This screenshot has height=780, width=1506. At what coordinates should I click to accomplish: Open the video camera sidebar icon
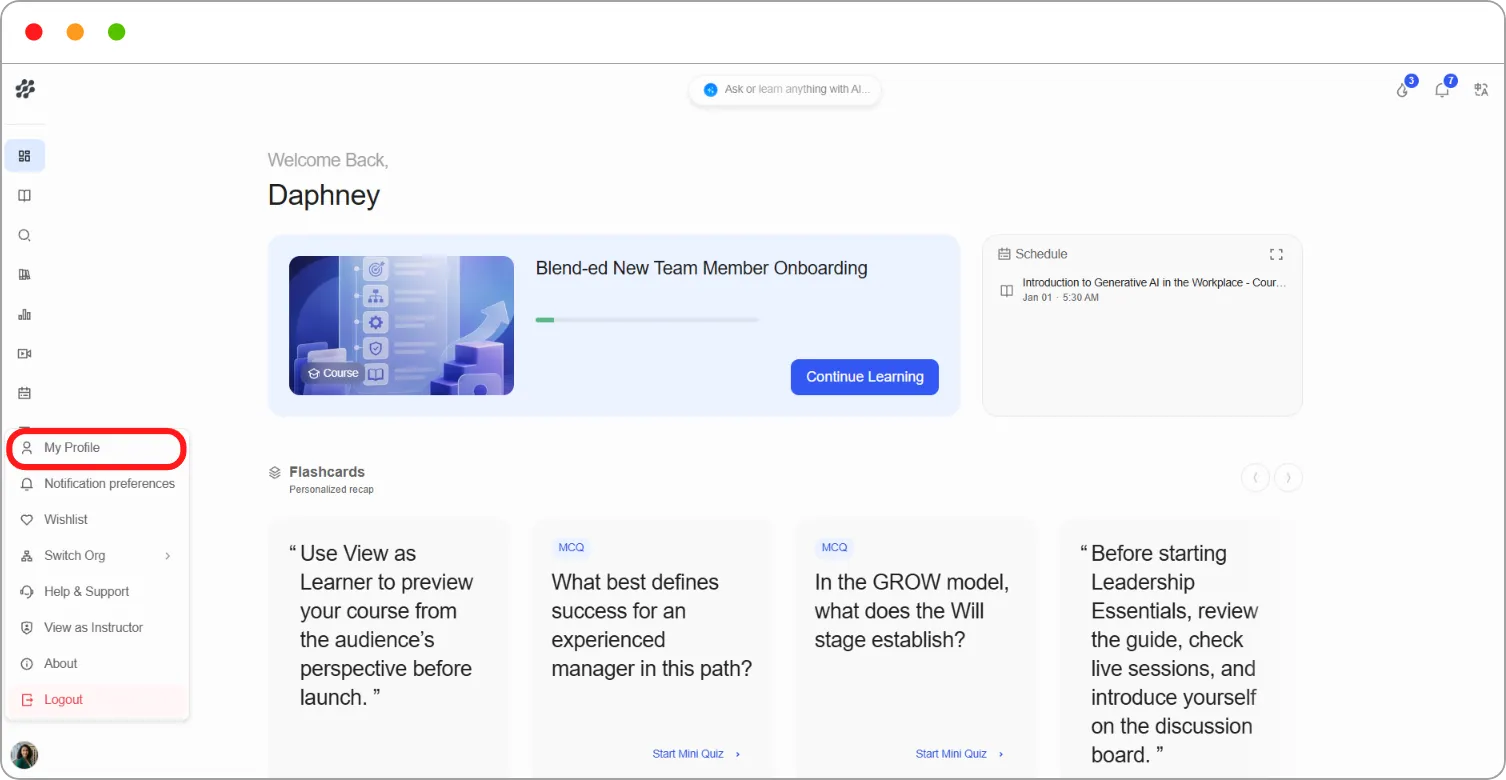[25, 354]
